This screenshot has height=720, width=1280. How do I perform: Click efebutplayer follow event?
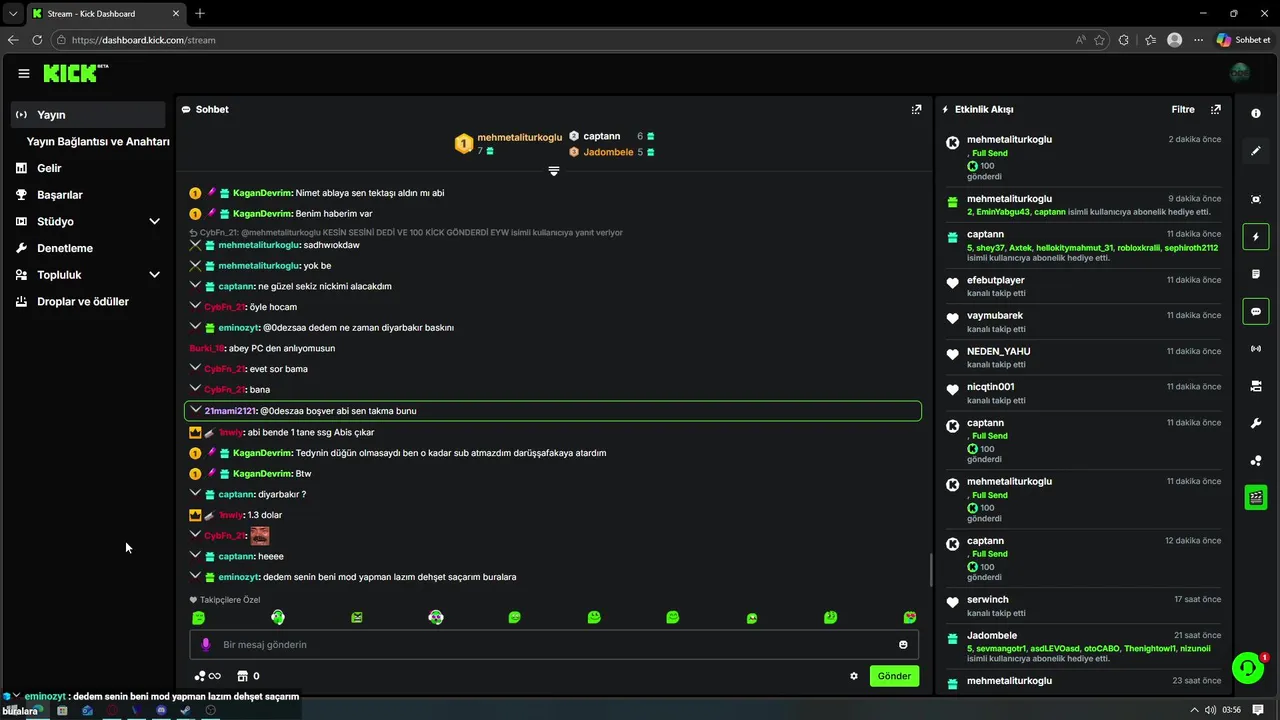1083,286
